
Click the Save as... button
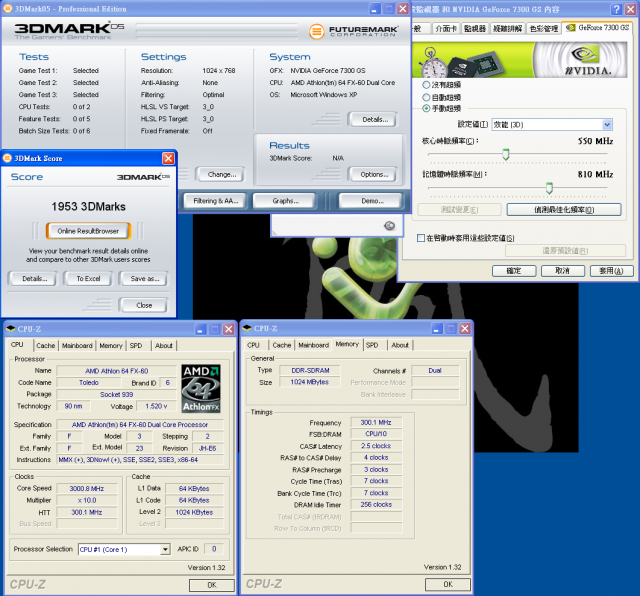click(144, 278)
